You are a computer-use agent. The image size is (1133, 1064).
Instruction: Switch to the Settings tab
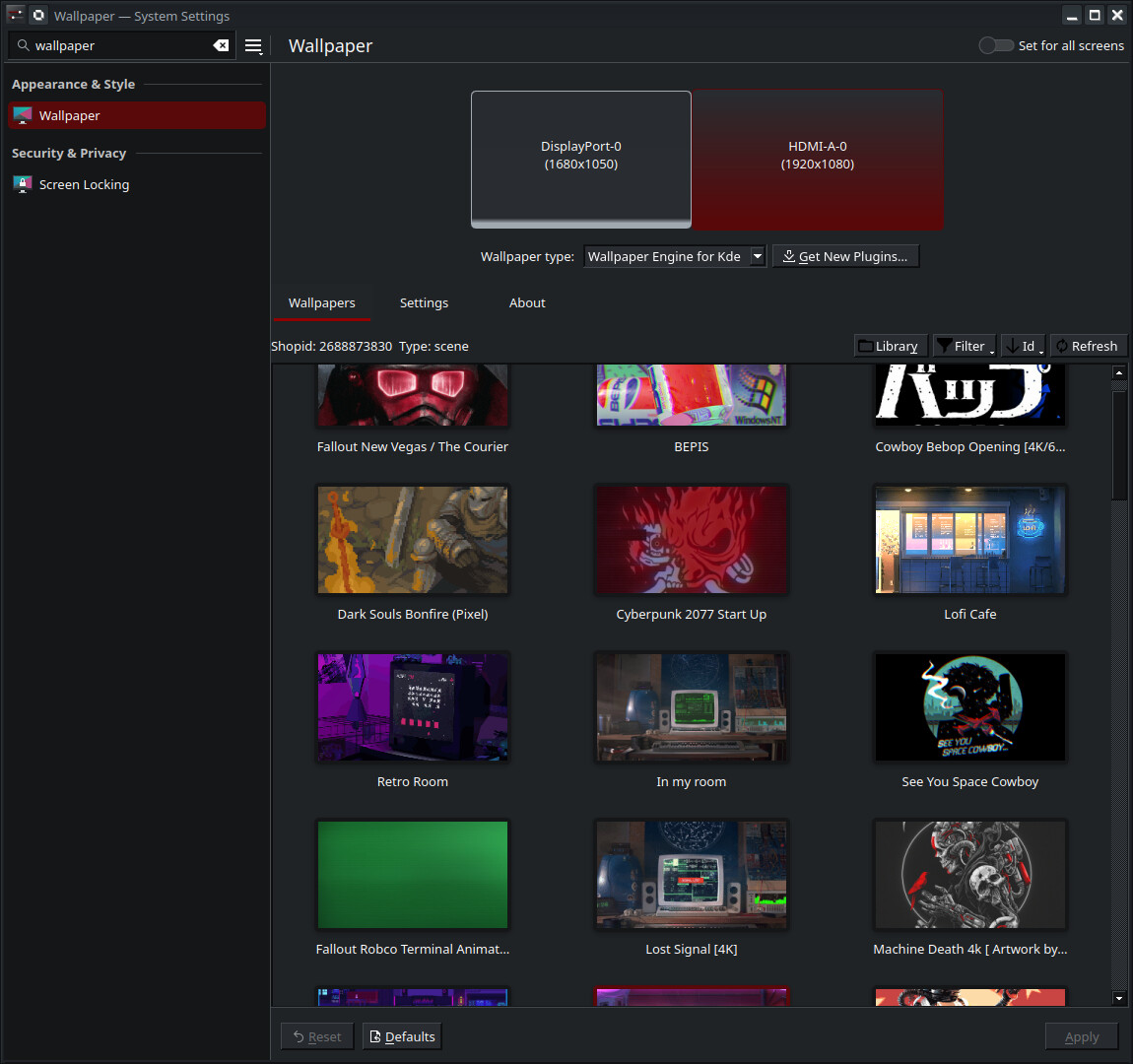424,302
